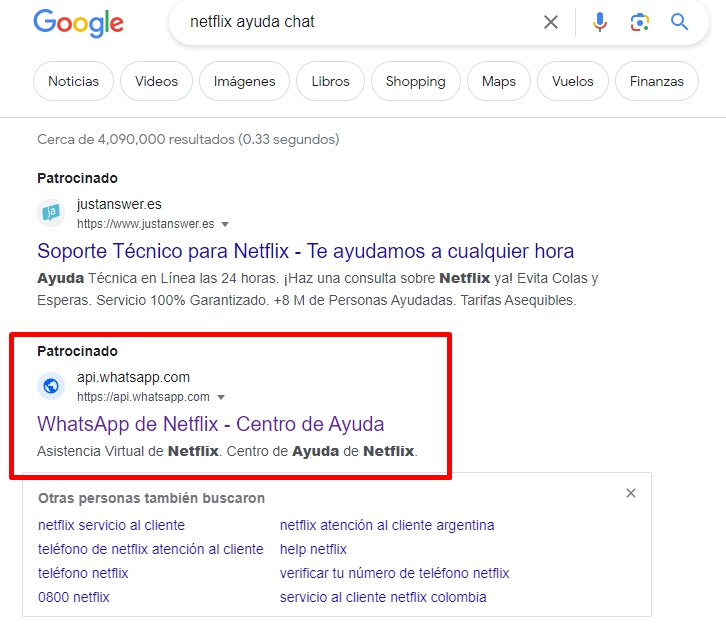Switch to the Maps tab
The width and height of the screenshot is (726, 636).
tap(499, 81)
